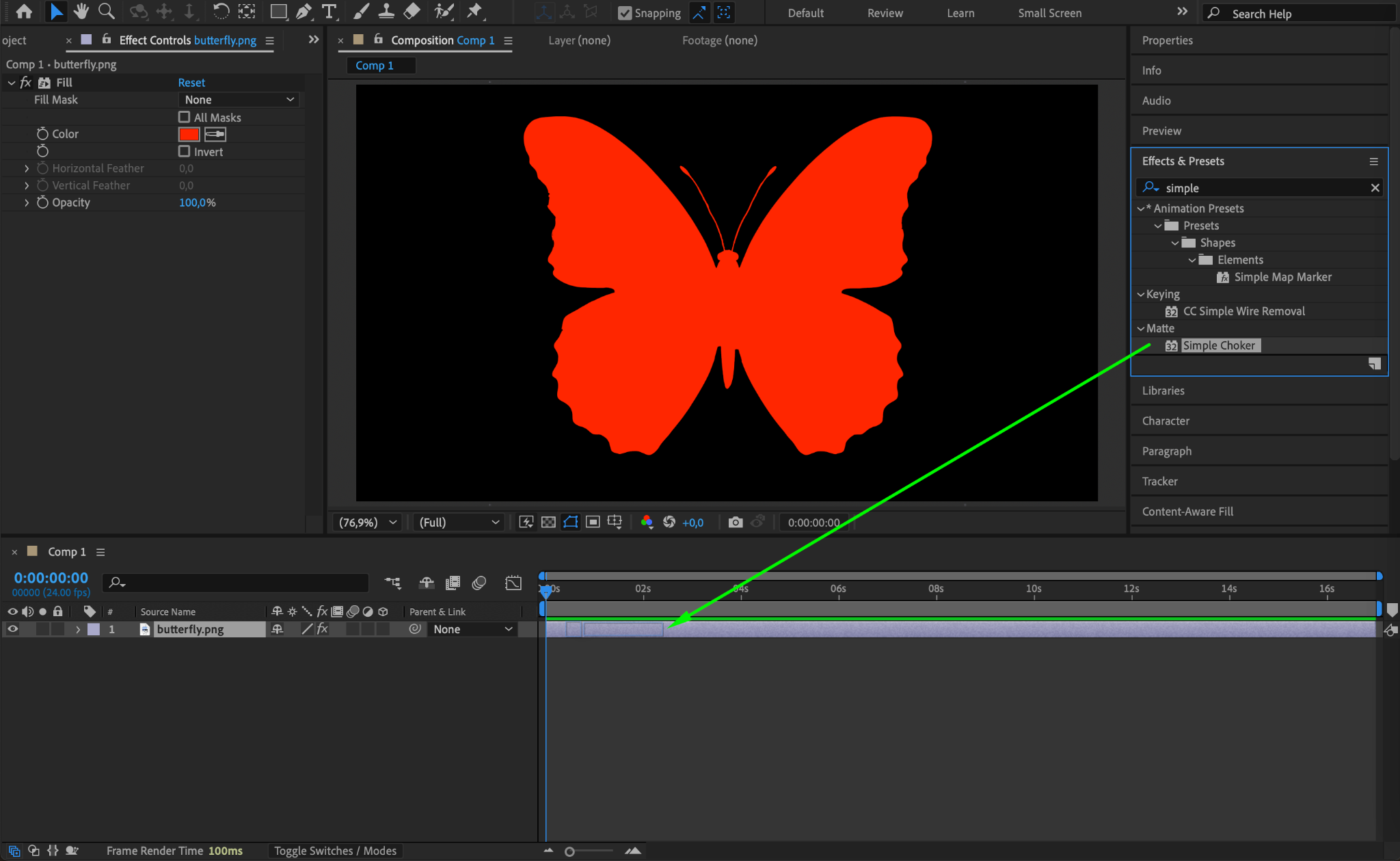Enable the All Masks checkbox
The image size is (1400, 861).
click(x=184, y=117)
